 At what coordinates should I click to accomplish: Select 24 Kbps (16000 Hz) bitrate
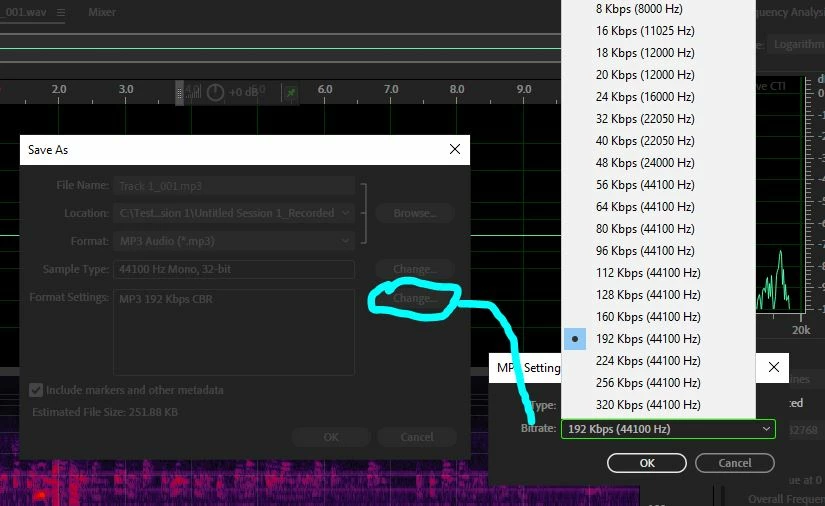659,97
